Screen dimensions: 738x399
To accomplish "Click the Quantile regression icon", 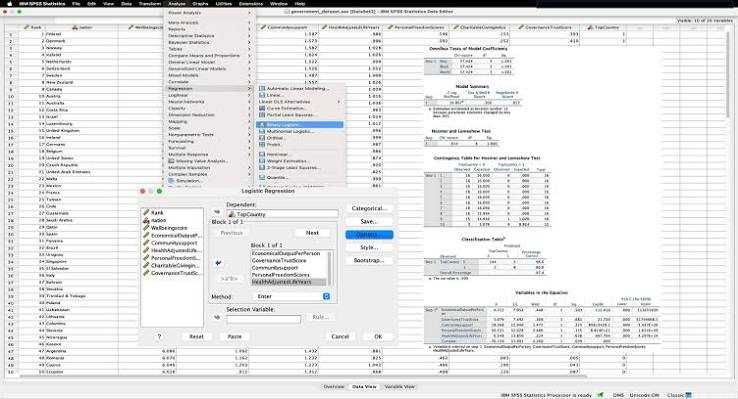I will pyautogui.click(x=262, y=177).
